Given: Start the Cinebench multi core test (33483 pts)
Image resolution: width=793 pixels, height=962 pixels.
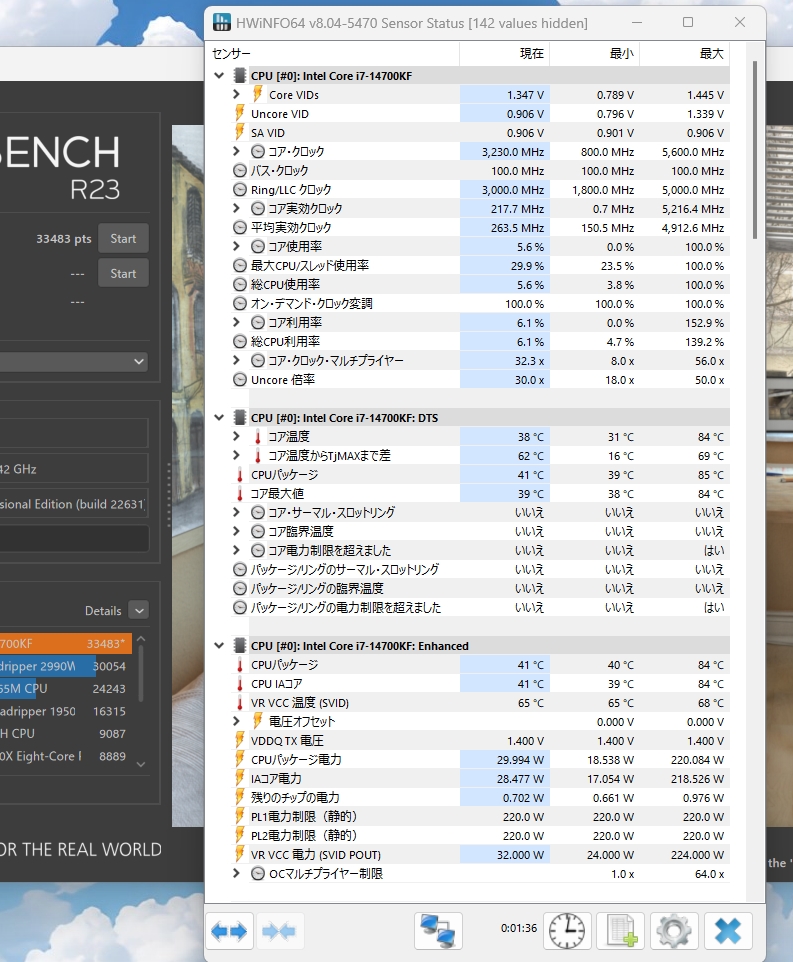Looking at the screenshot, I should click(x=123, y=239).
